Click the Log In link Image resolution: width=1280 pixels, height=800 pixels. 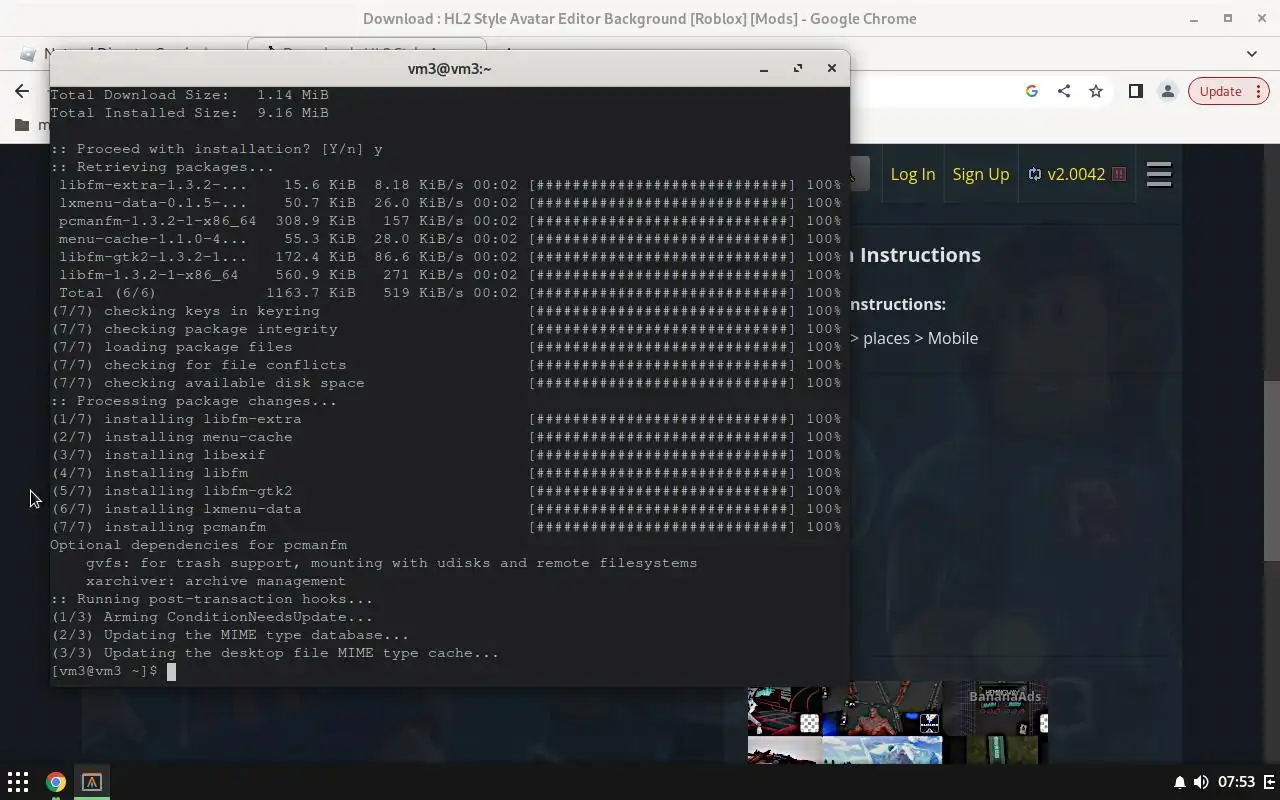point(913,174)
